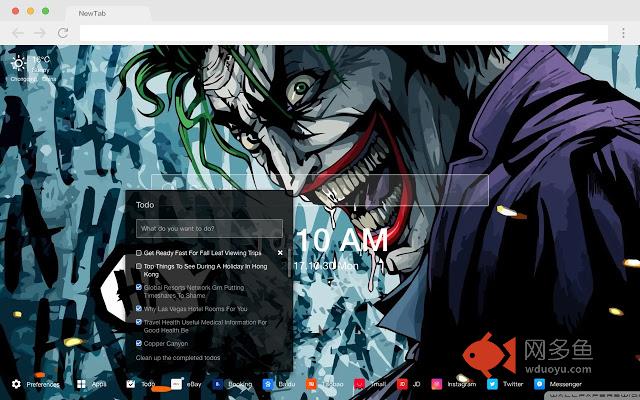Open Preferences gear icon

point(16,384)
